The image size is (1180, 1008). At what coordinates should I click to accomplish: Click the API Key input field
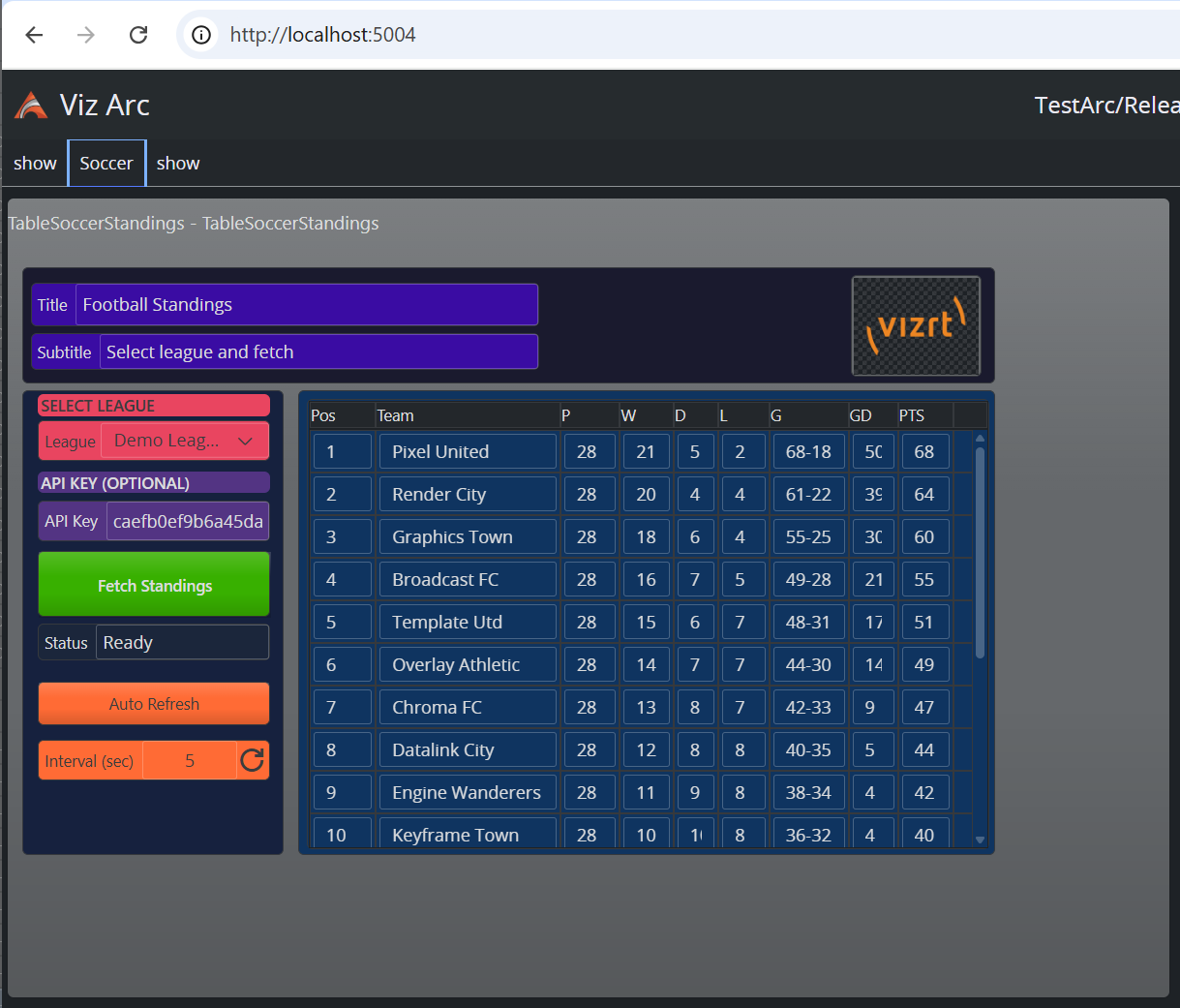tap(188, 521)
